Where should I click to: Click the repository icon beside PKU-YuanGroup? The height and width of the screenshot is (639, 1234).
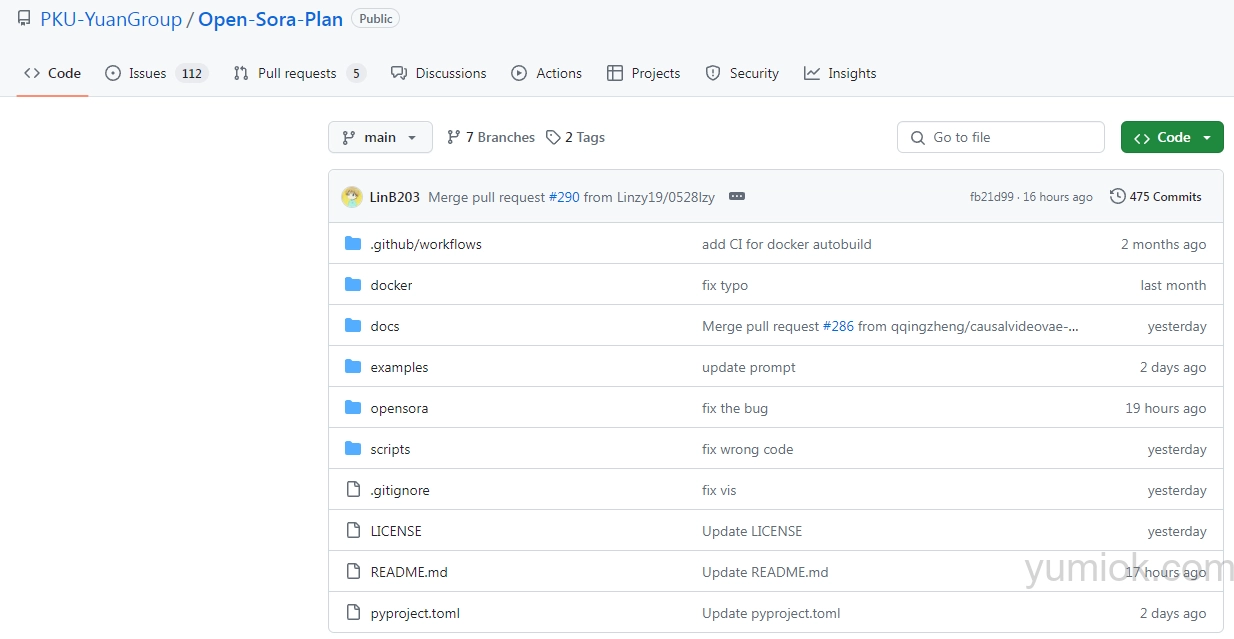[24, 19]
